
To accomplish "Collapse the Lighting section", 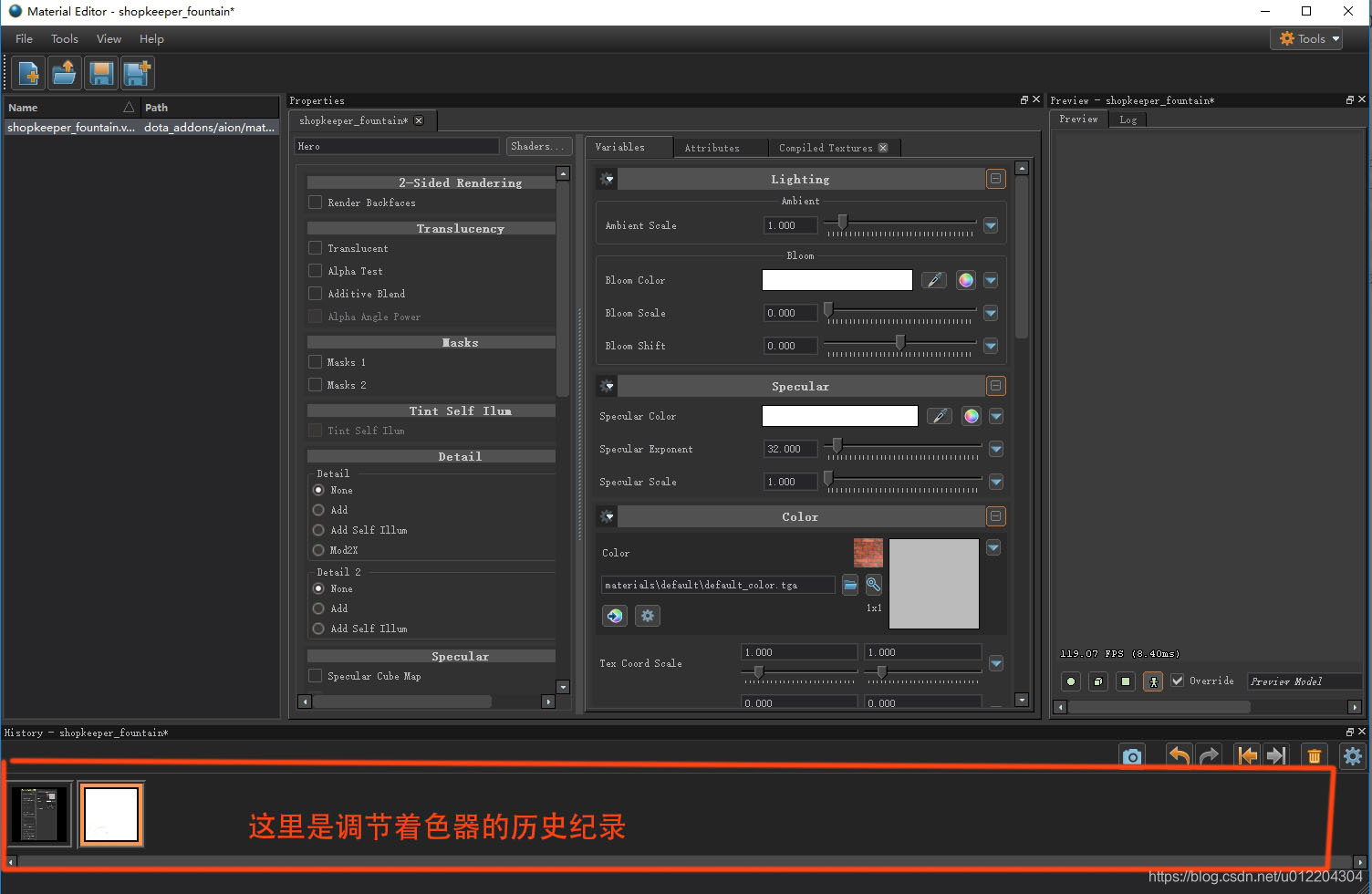I will click(995, 179).
